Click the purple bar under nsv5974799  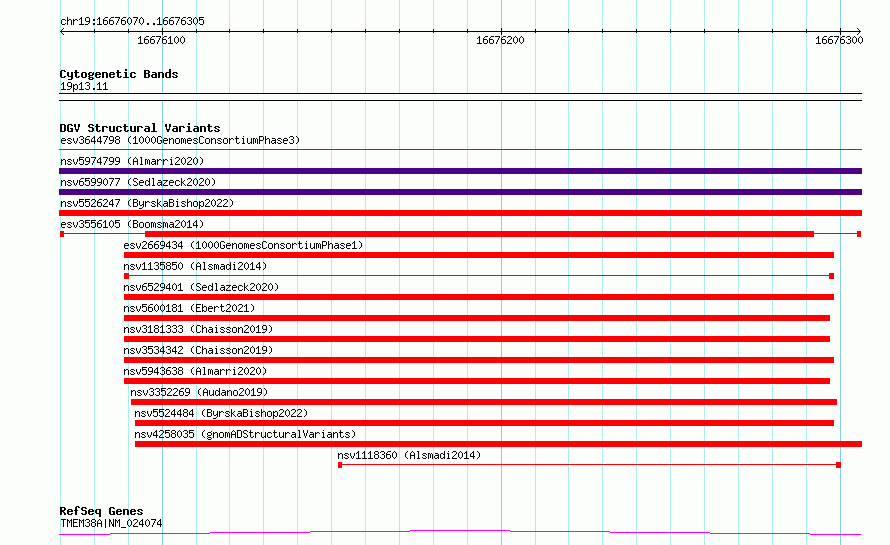click(460, 171)
